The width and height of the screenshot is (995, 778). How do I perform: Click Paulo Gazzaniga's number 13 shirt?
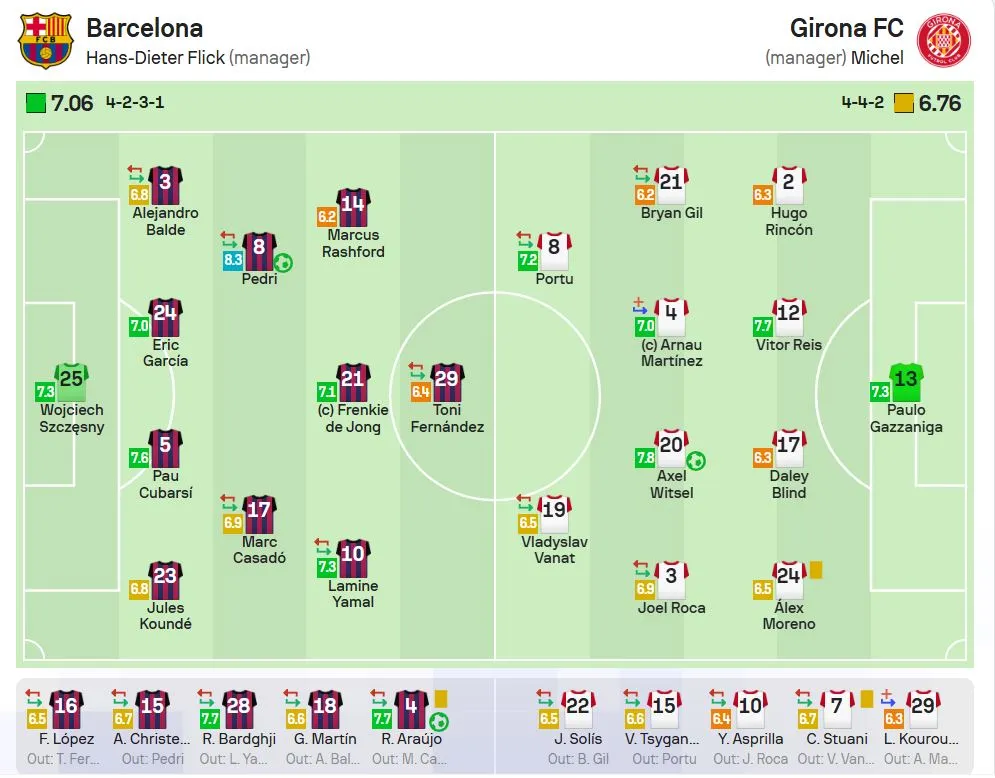click(x=906, y=380)
